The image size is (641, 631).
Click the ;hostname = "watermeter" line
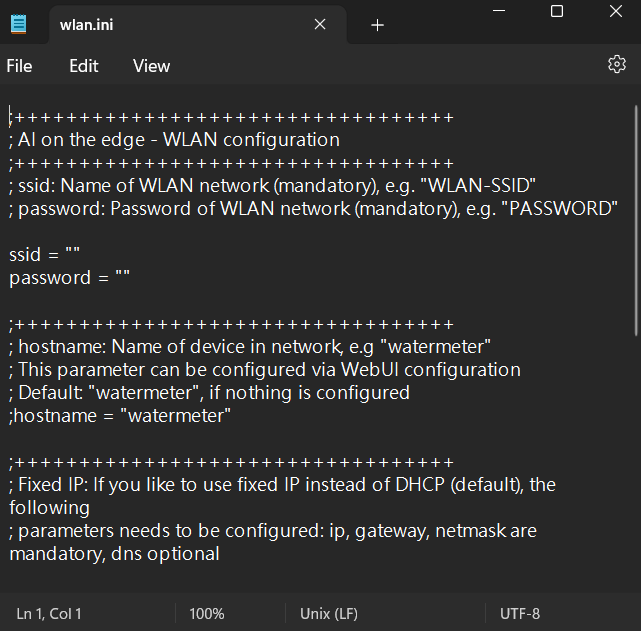tap(120, 415)
